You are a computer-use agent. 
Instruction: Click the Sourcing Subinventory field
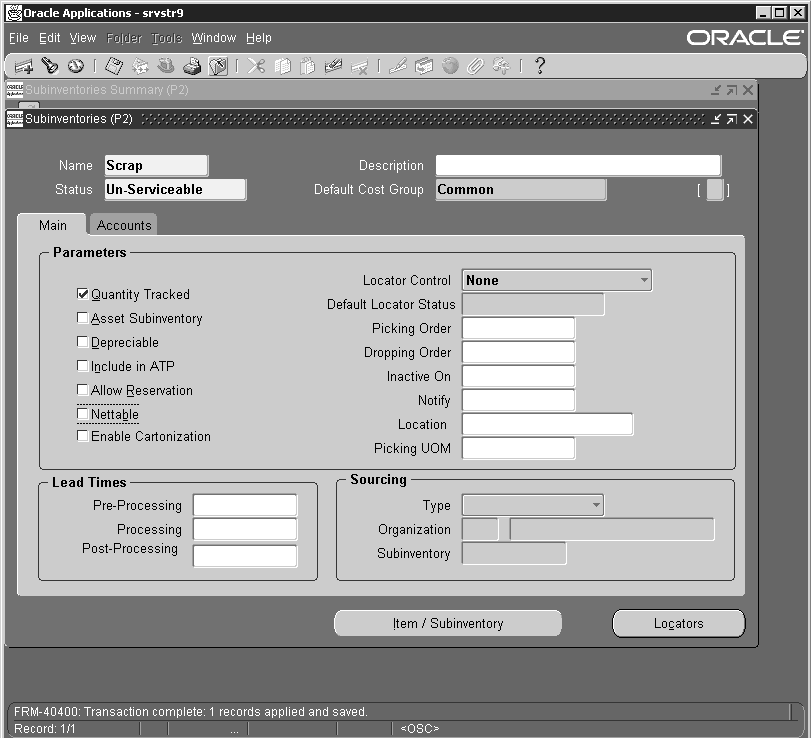pos(514,553)
